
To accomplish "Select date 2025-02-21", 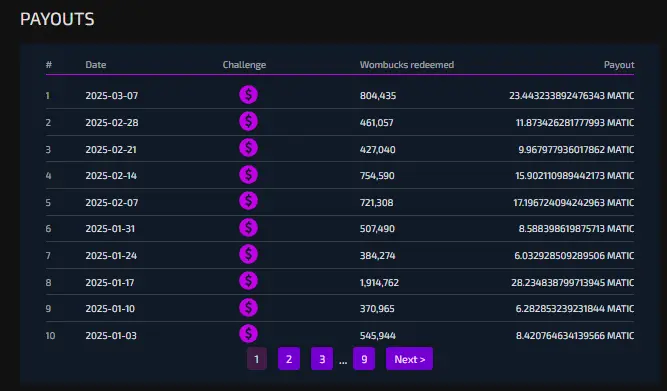I will [x=111, y=150].
